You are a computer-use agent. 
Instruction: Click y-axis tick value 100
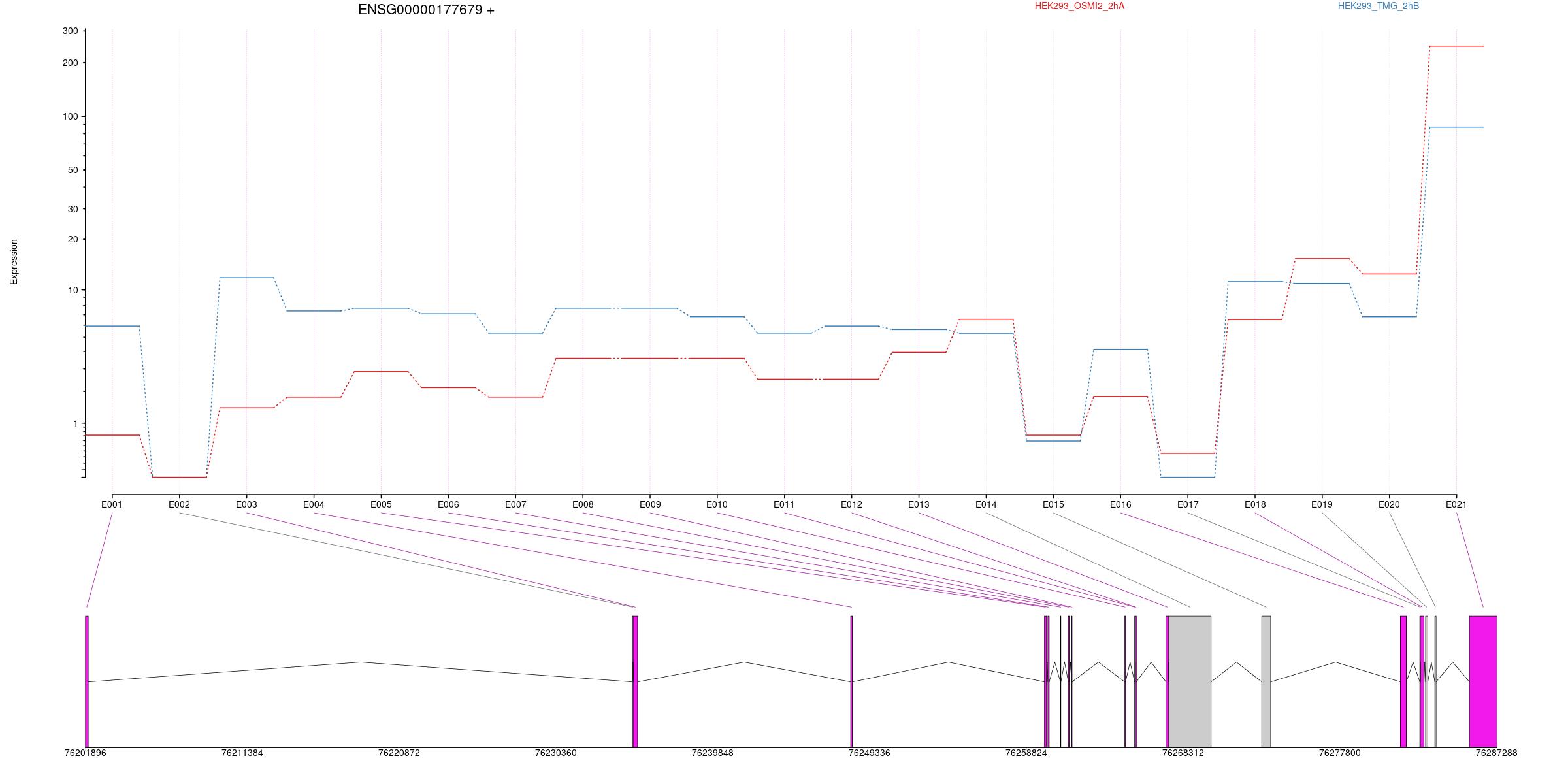[71, 116]
